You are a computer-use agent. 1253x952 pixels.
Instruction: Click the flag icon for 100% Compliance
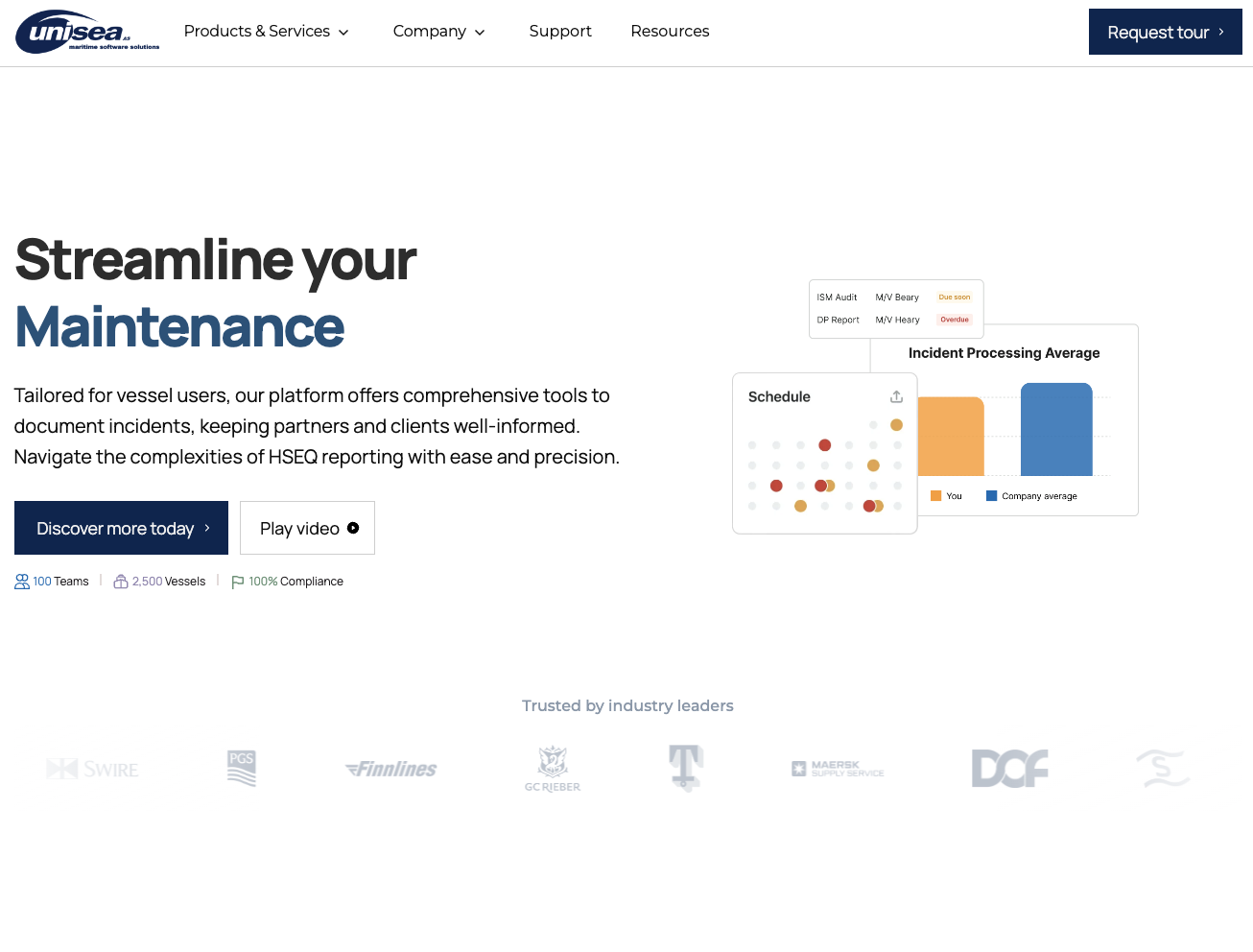click(237, 581)
